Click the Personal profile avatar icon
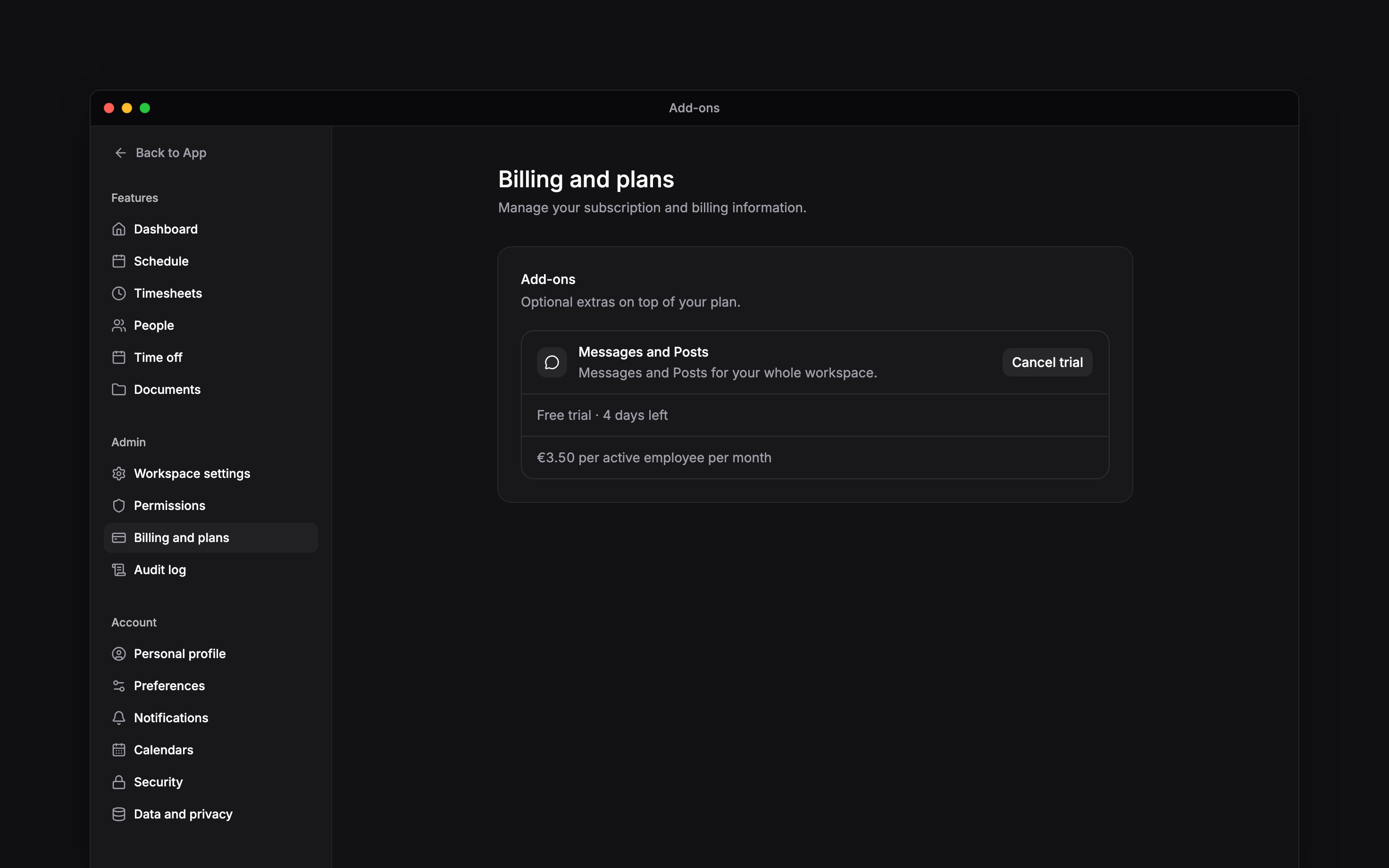 (119, 654)
